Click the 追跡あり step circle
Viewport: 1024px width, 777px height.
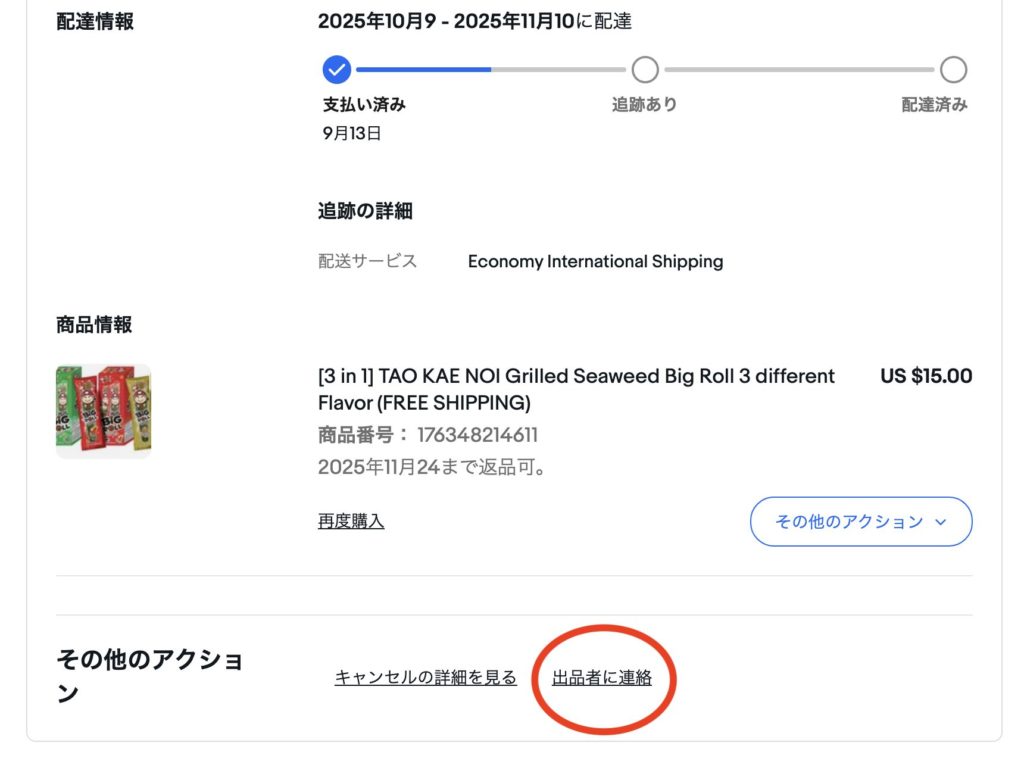(x=645, y=69)
